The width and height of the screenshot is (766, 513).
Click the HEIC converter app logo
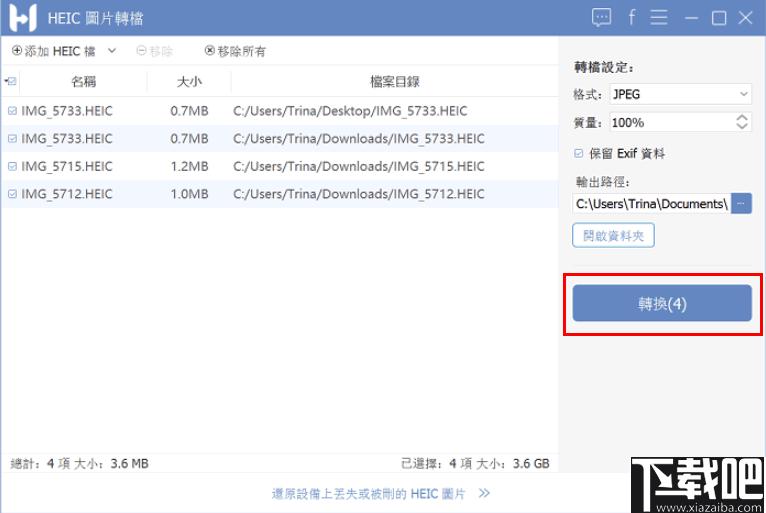(23, 18)
